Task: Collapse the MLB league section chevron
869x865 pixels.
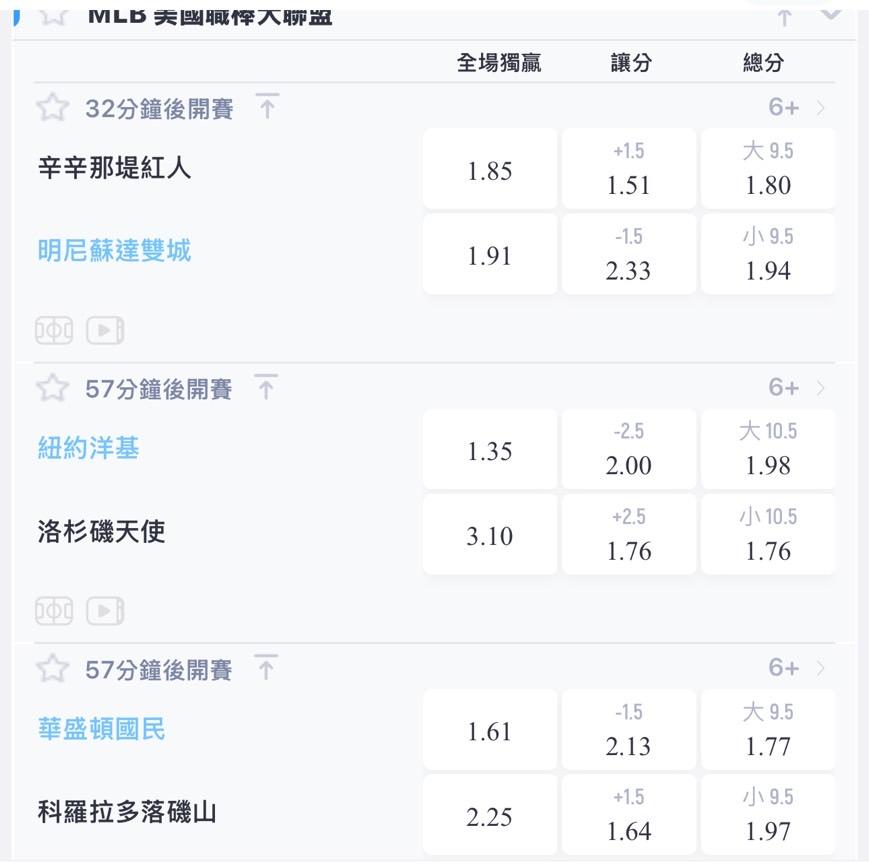Action: (831, 13)
